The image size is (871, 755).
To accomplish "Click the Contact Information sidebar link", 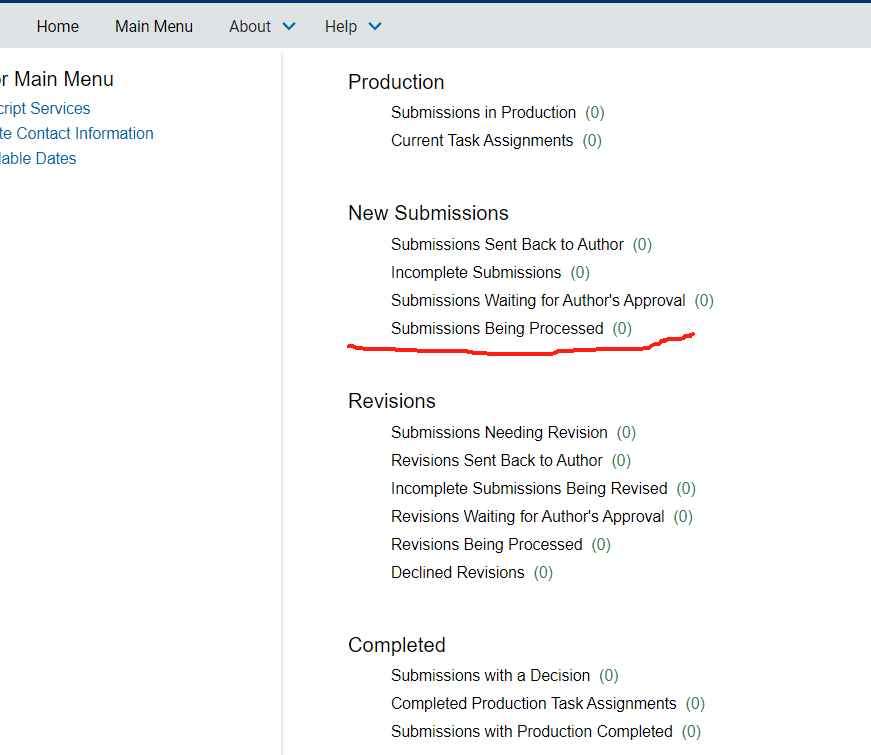I will 77,134.
